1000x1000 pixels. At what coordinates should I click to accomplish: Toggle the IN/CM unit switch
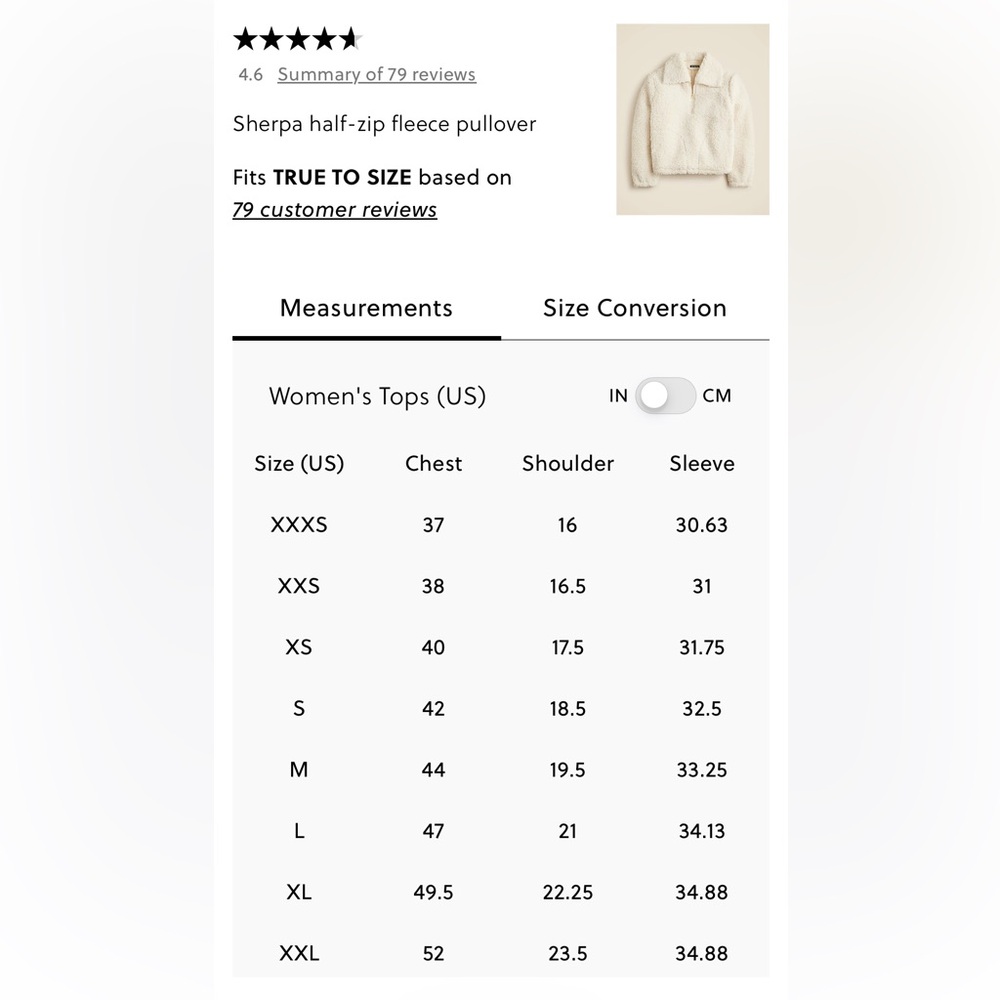click(665, 395)
